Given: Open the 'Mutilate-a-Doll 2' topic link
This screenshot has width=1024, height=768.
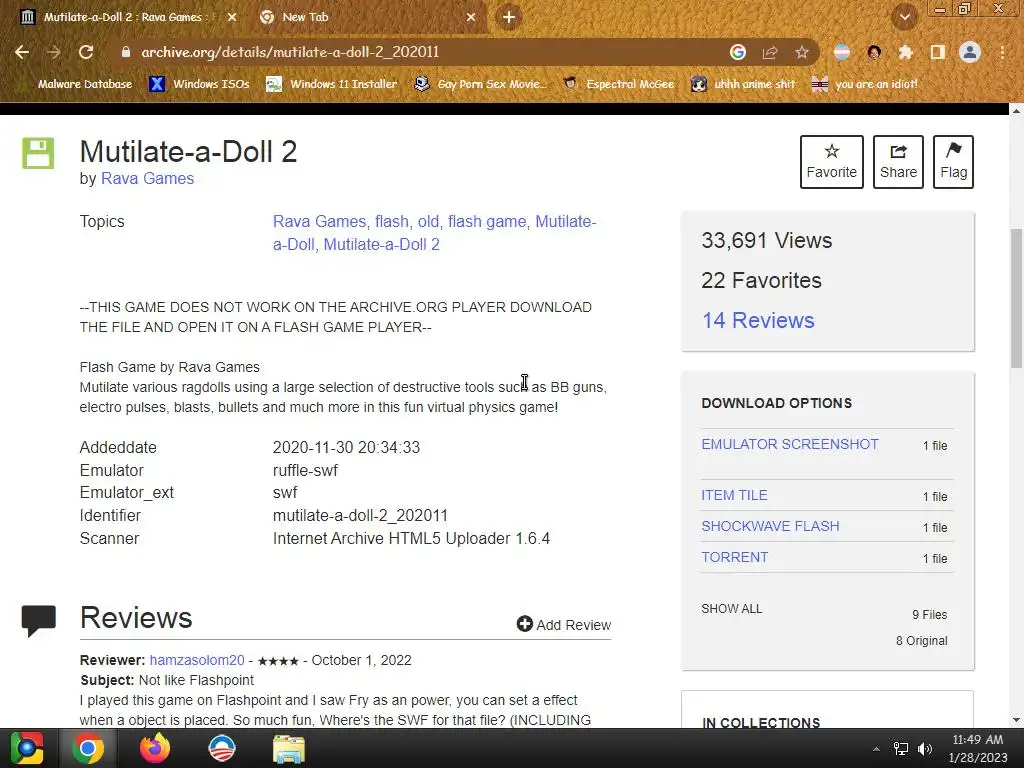Looking at the screenshot, I should pos(381,244).
